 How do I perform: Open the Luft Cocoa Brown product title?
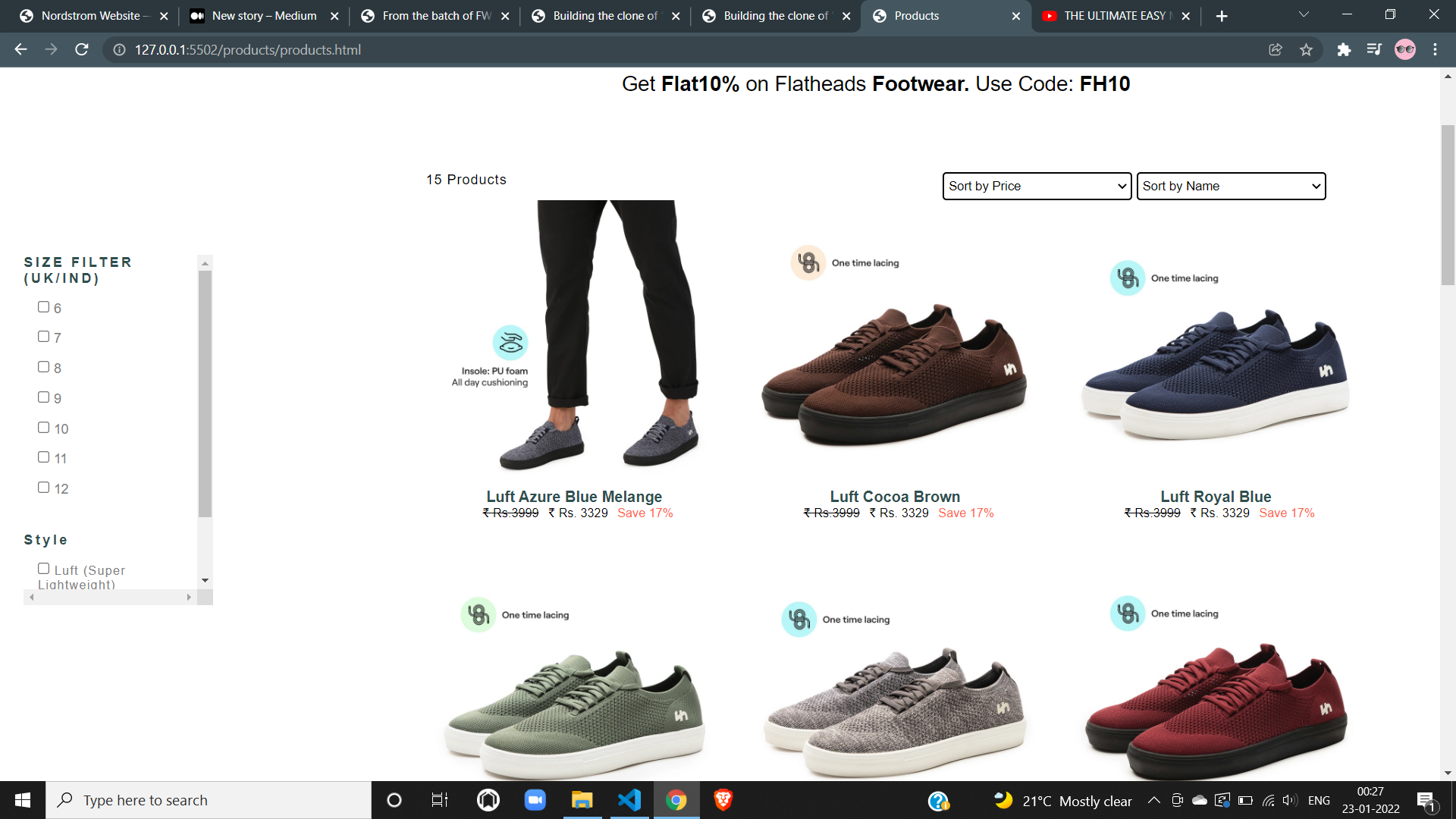(895, 497)
